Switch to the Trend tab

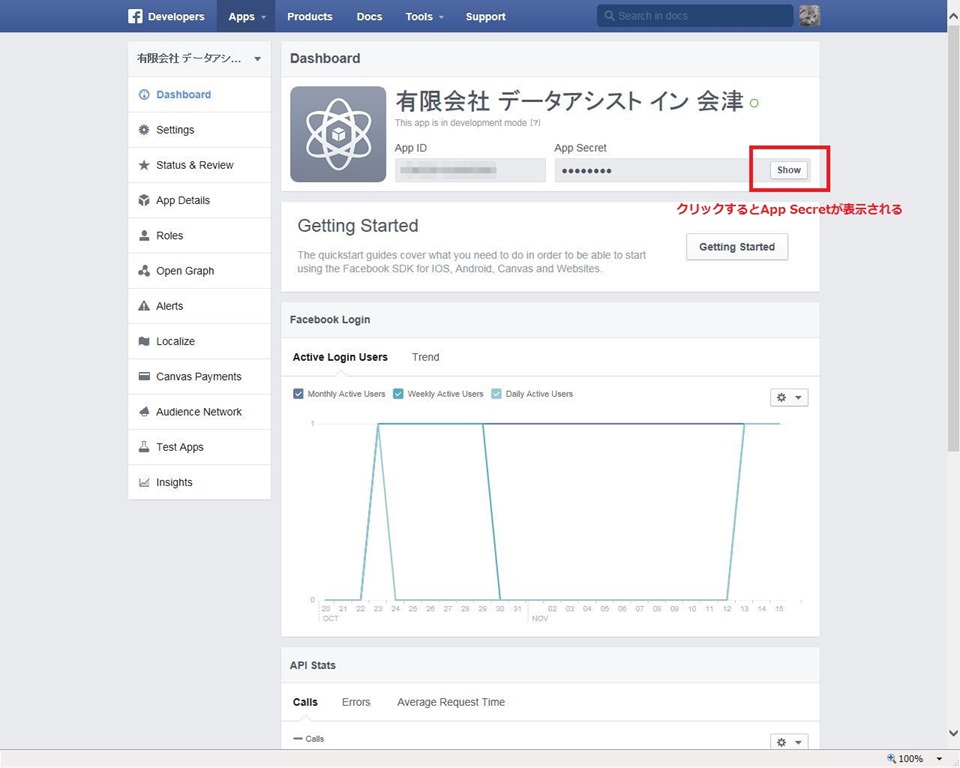pyautogui.click(x=426, y=357)
